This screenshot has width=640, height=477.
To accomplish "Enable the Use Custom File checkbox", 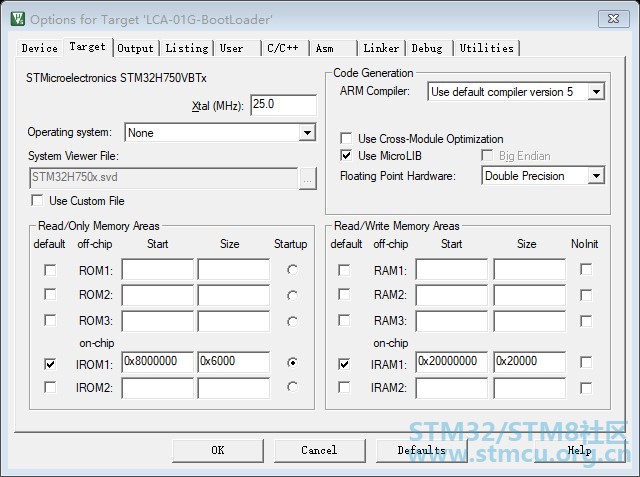I will [x=38, y=200].
